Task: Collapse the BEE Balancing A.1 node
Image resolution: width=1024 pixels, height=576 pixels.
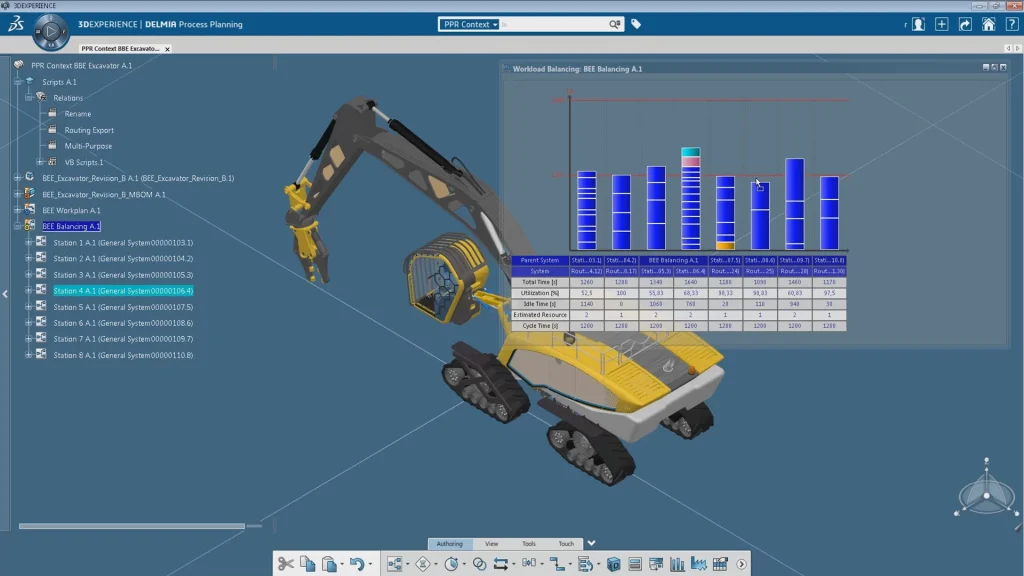Action: coord(18,227)
